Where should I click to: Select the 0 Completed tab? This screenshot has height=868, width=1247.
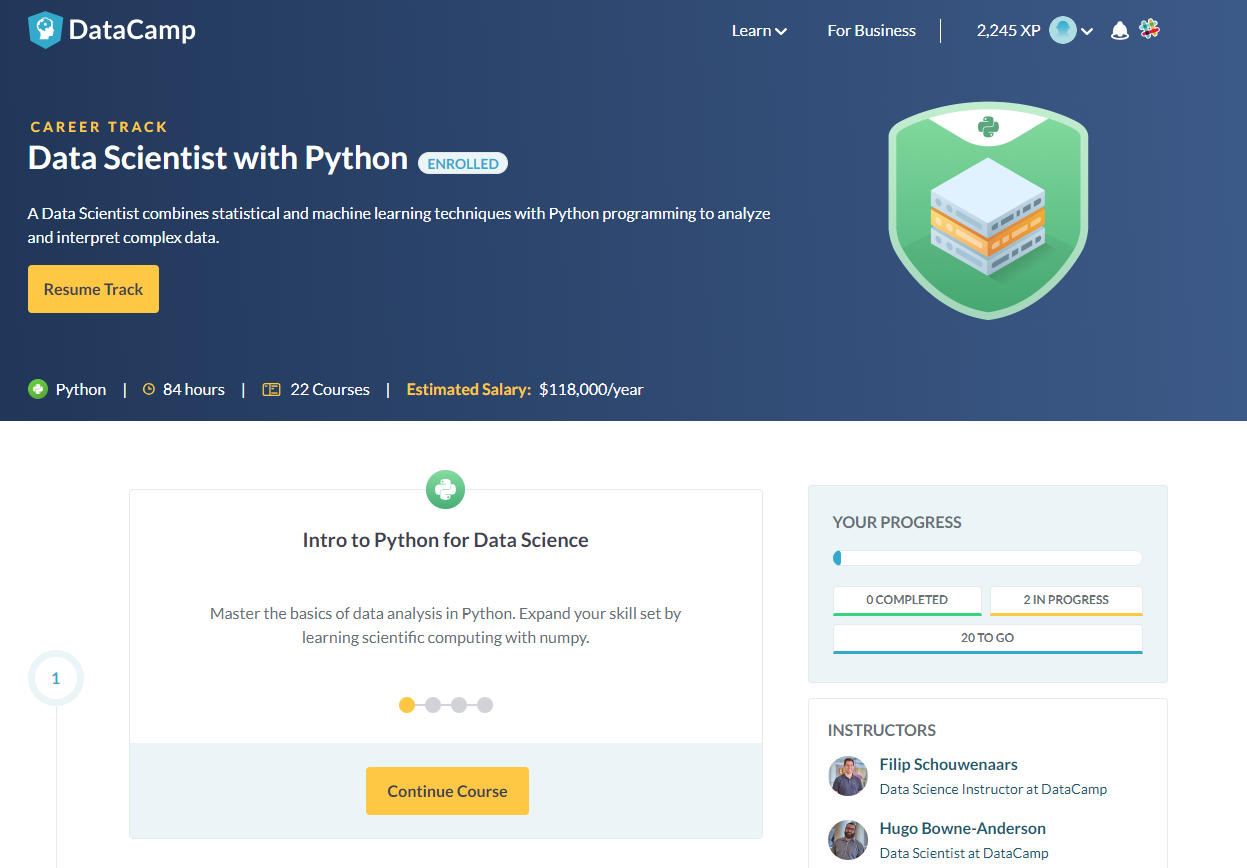907,600
